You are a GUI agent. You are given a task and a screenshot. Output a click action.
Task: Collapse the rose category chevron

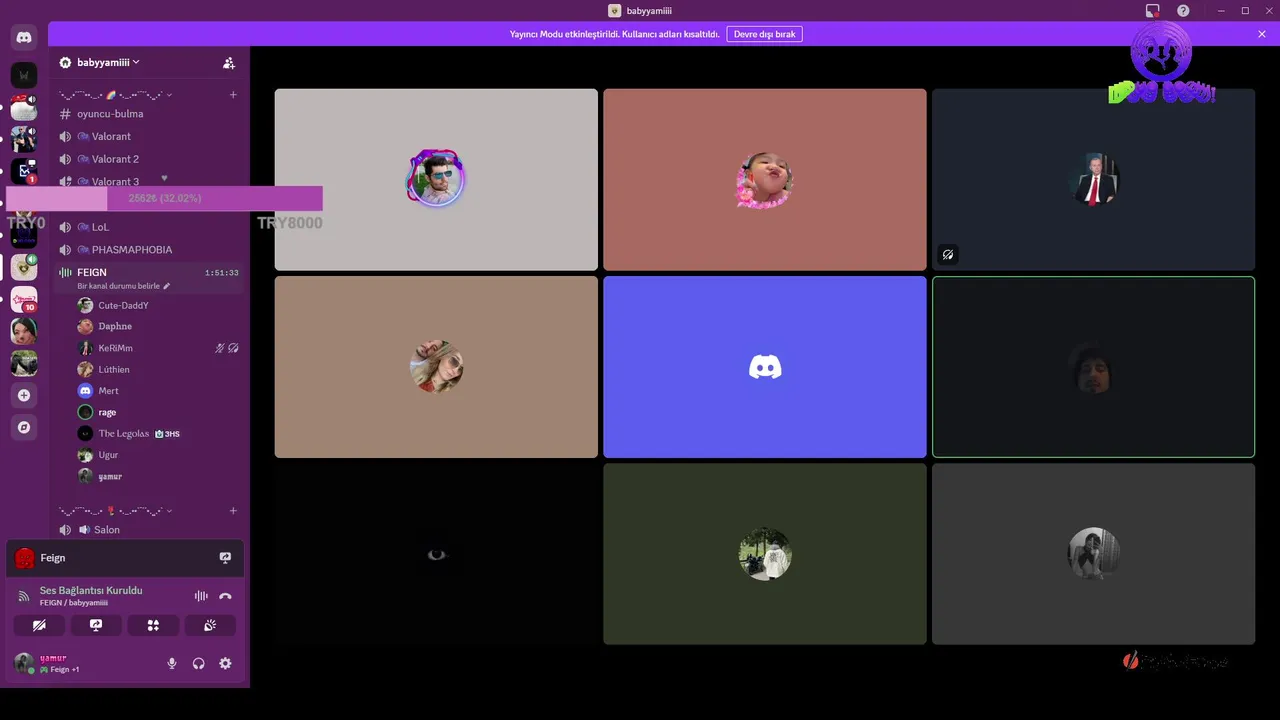click(x=169, y=511)
